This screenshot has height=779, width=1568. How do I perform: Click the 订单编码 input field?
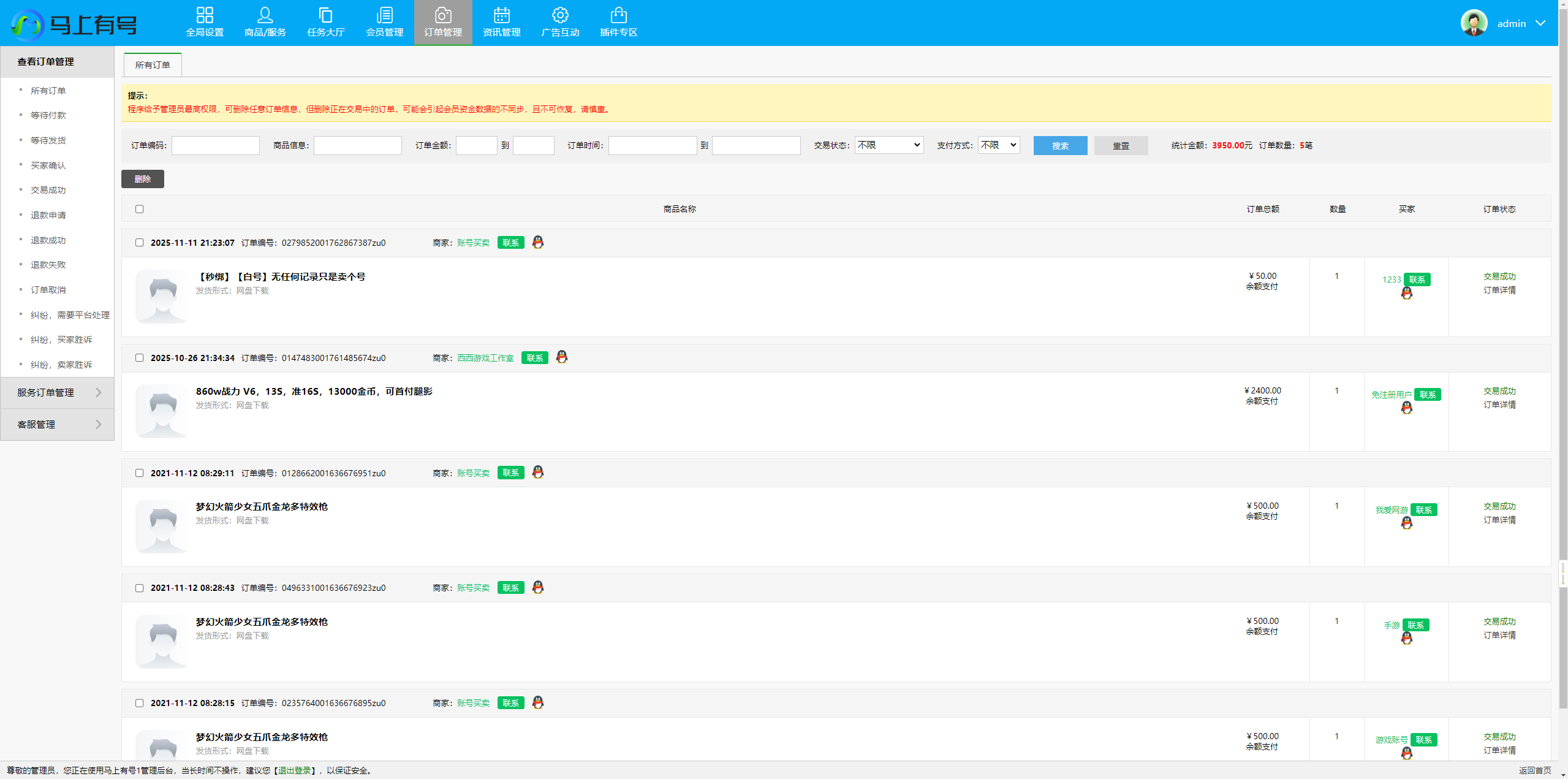[216, 146]
